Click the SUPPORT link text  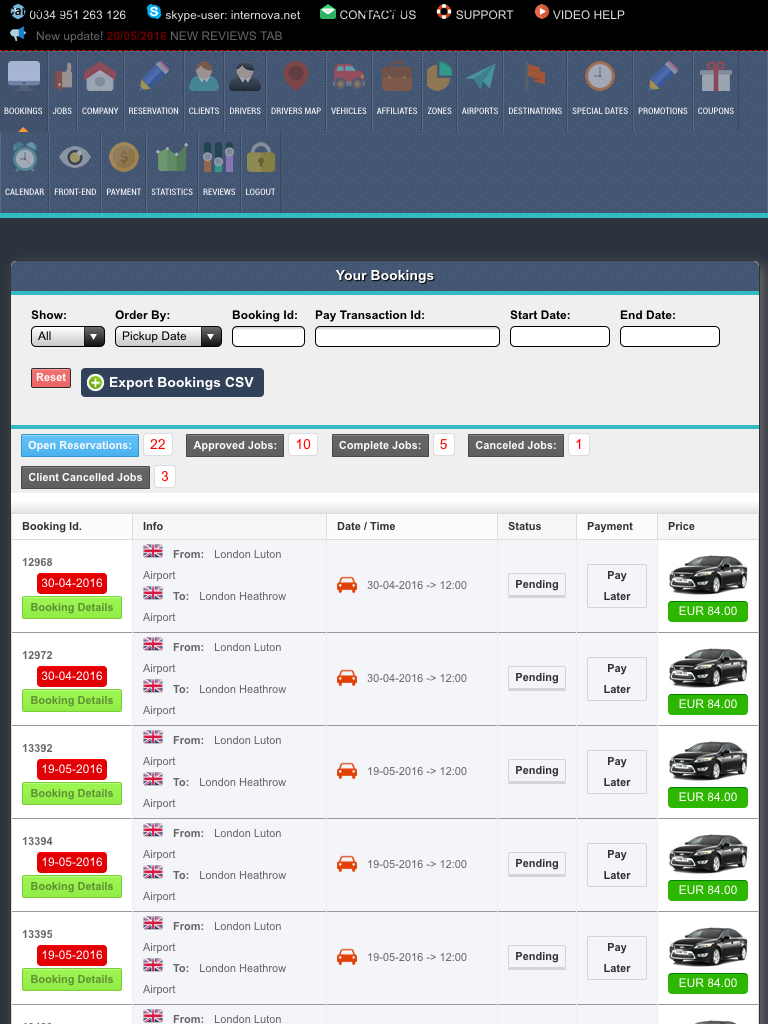pos(485,14)
